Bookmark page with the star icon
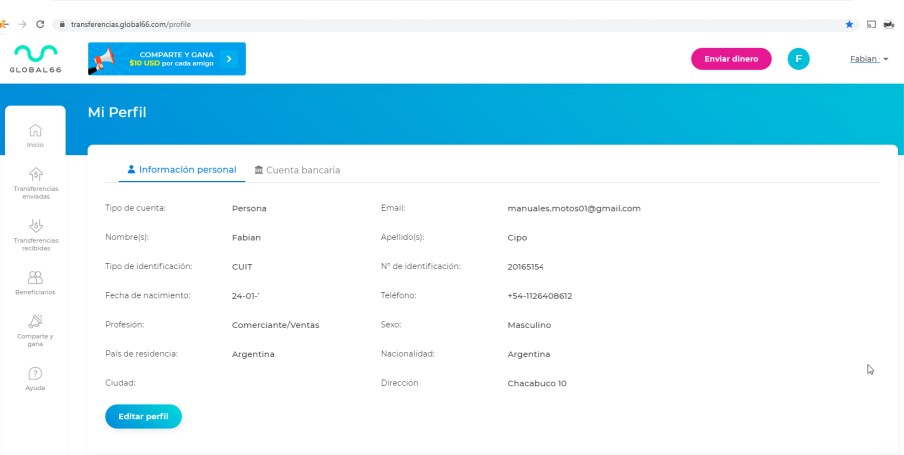The height and width of the screenshot is (455, 904). tap(849, 23)
